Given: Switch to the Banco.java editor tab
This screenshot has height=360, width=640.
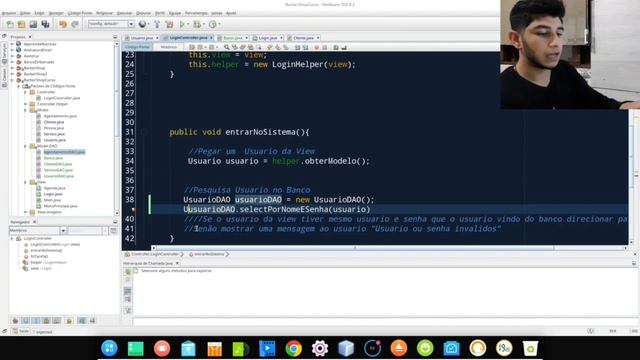Looking at the screenshot, I should point(233,38).
